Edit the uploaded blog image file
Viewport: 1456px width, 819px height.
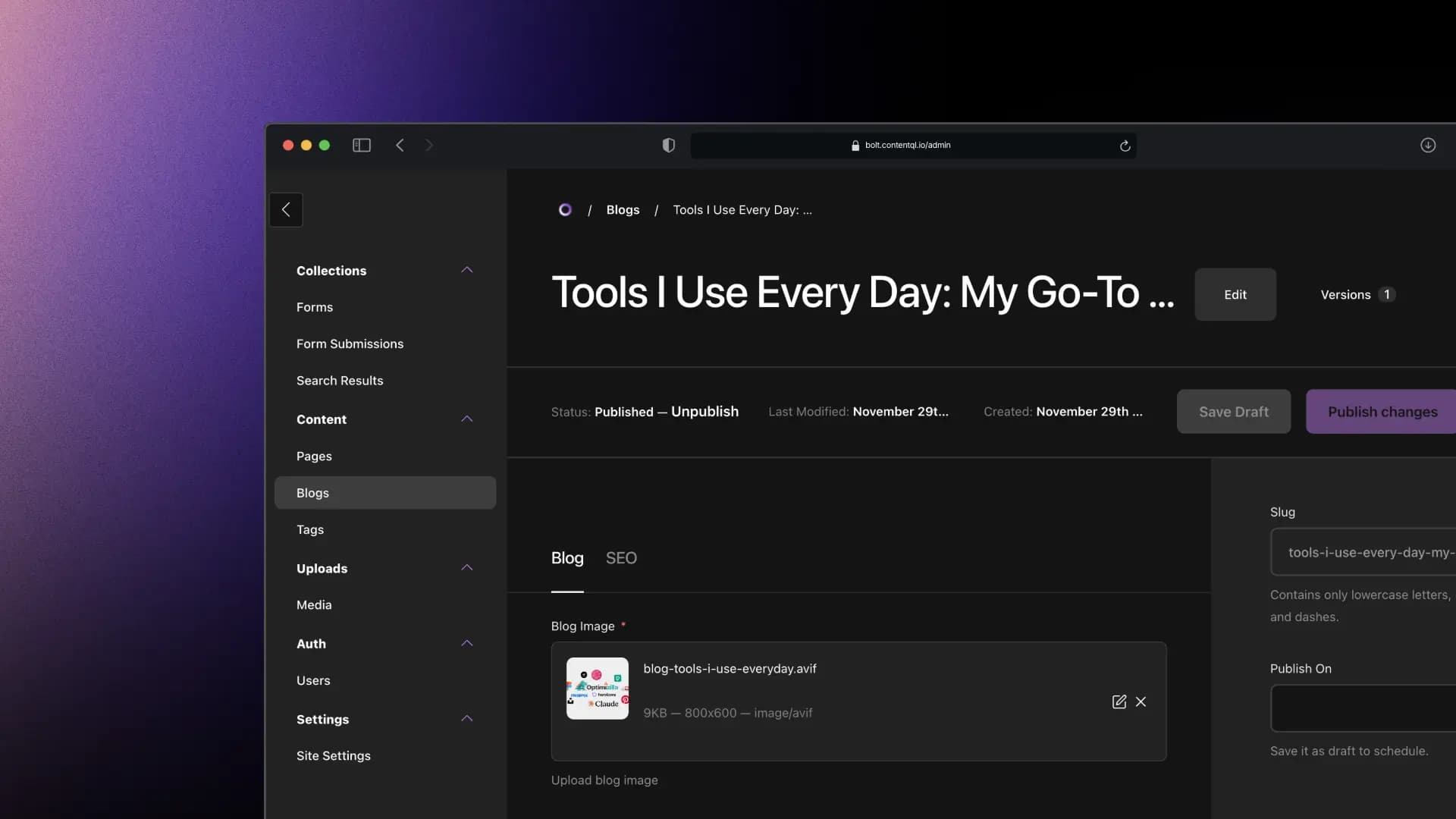click(x=1119, y=701)
